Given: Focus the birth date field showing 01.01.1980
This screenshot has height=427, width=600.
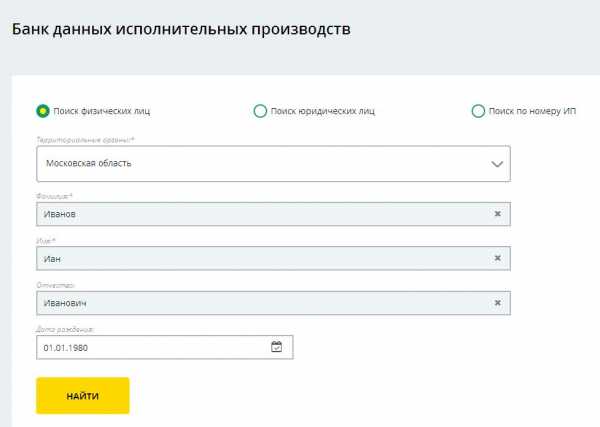Looking at the screenshot, I should tap(165, 347).
